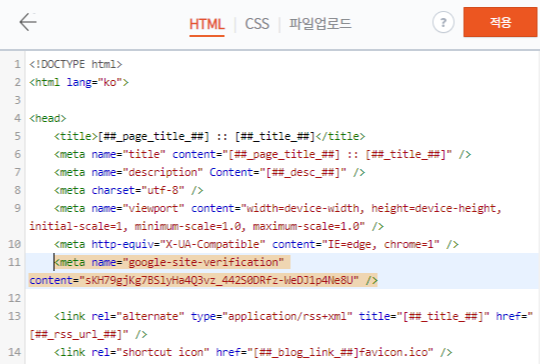Click the orange 적용 apply button
The image size is (540, 364).
[500, 22]
